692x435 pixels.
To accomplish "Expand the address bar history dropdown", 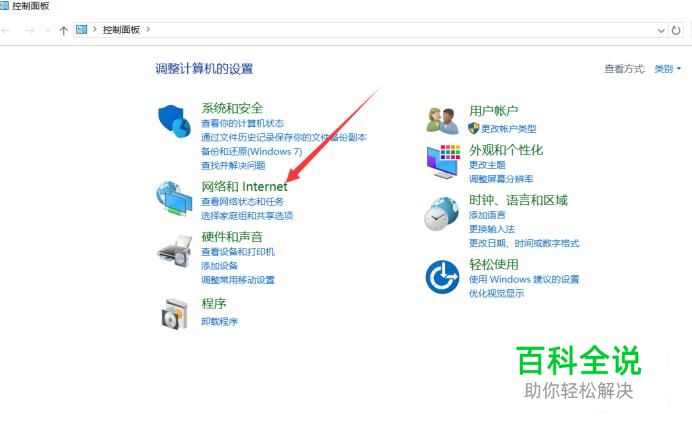I will [x=661, y=30].
